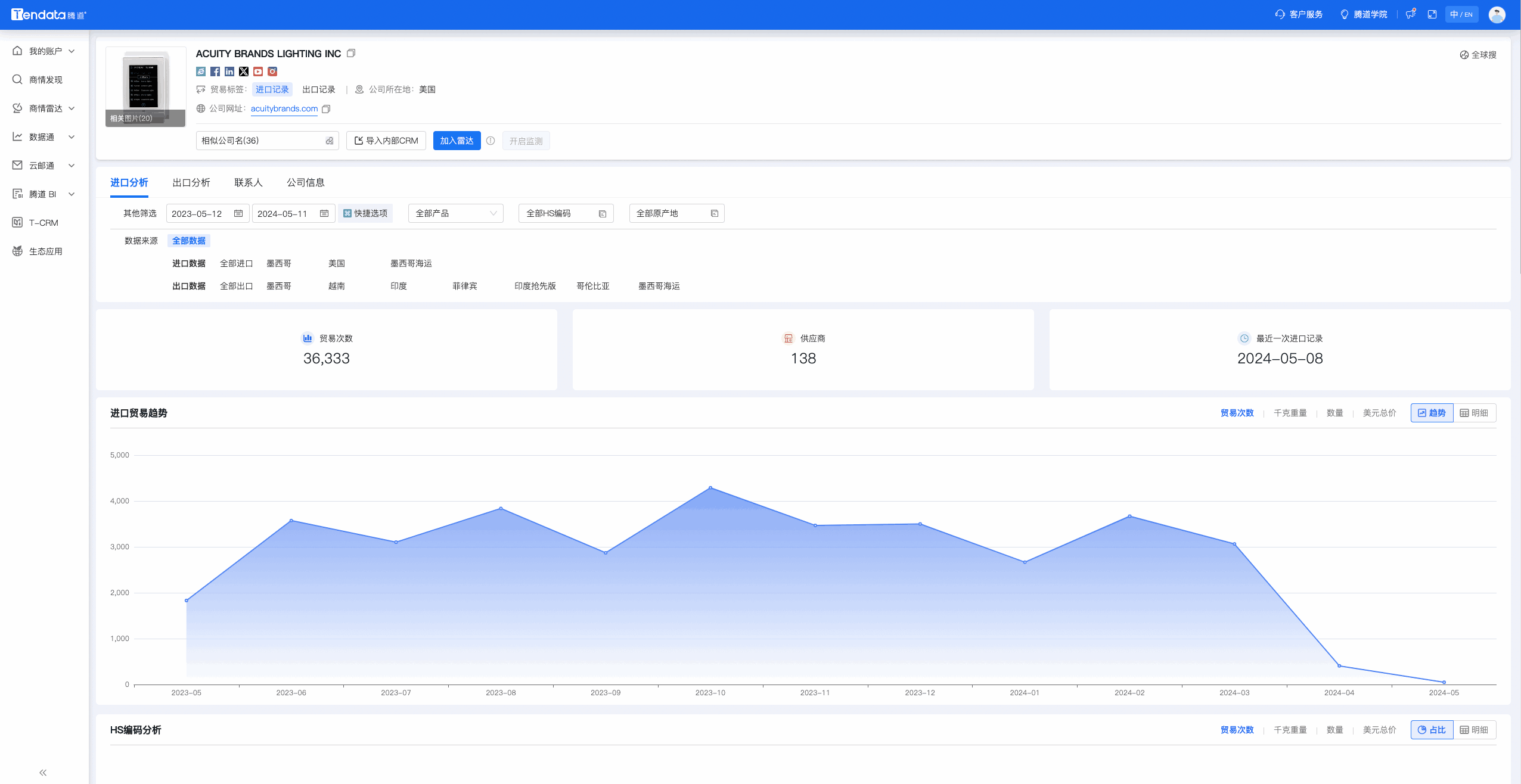This screenshot has height=784, width=1521.
Task: Switch import trend chart to 明细 view
Action: [1475, 413]
